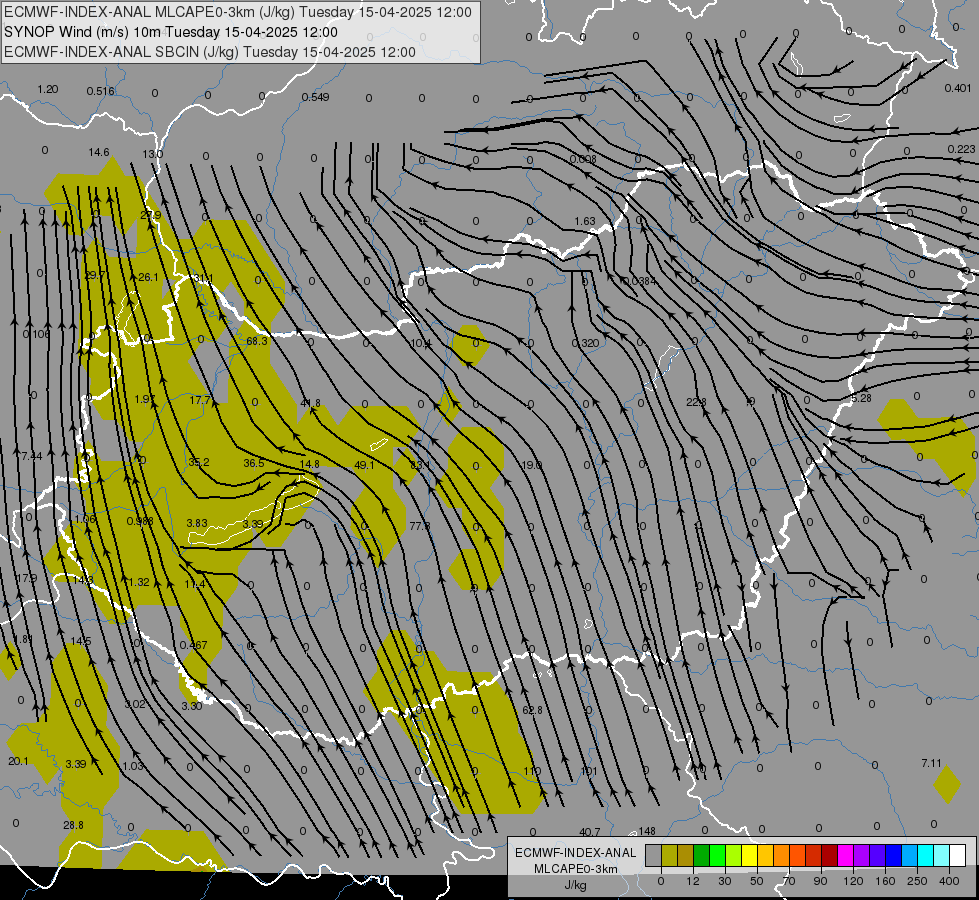Select the SYNOP Wind header line
Viewport: 979px width, 900px height.
pyautogui.click(x=170, y=32)
